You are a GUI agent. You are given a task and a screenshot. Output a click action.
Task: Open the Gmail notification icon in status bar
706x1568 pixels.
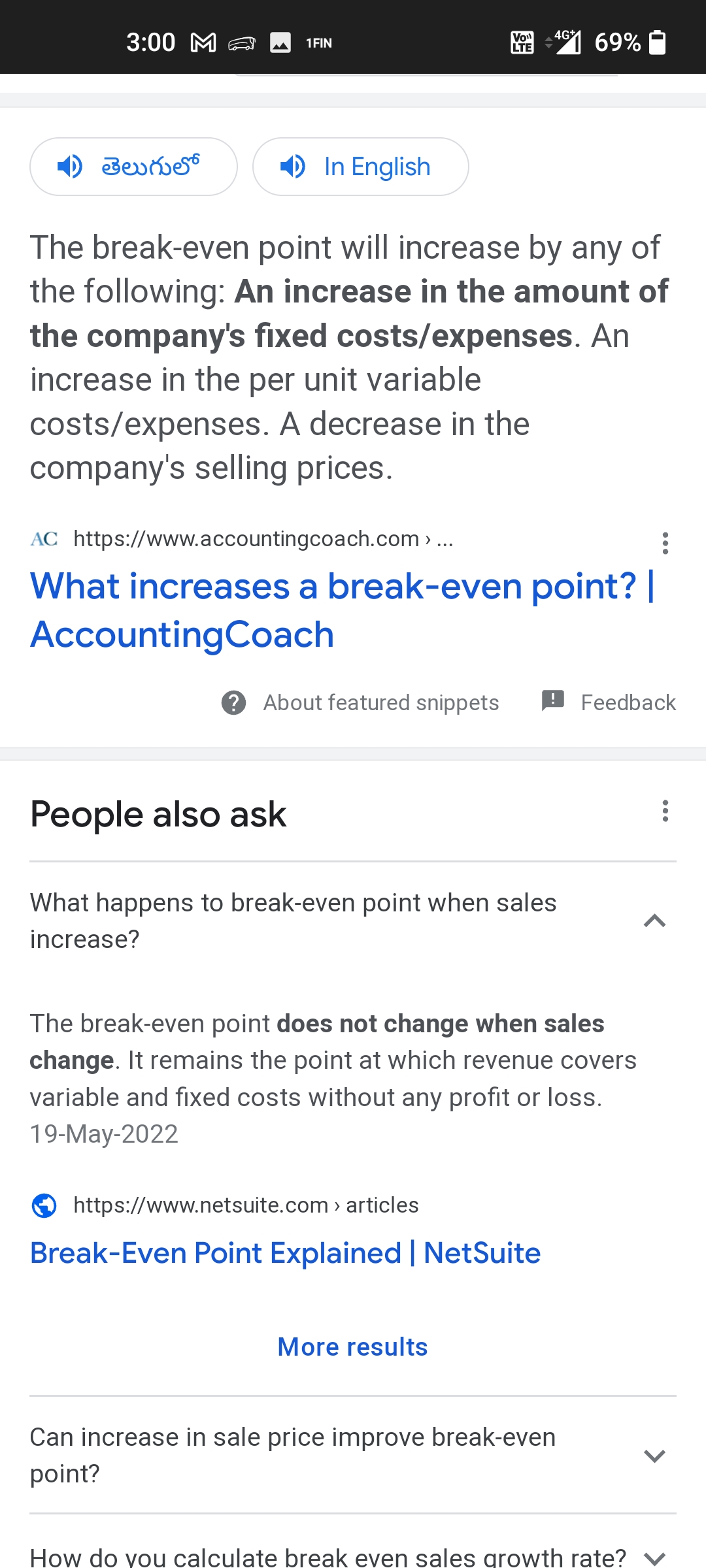point(203,43)
